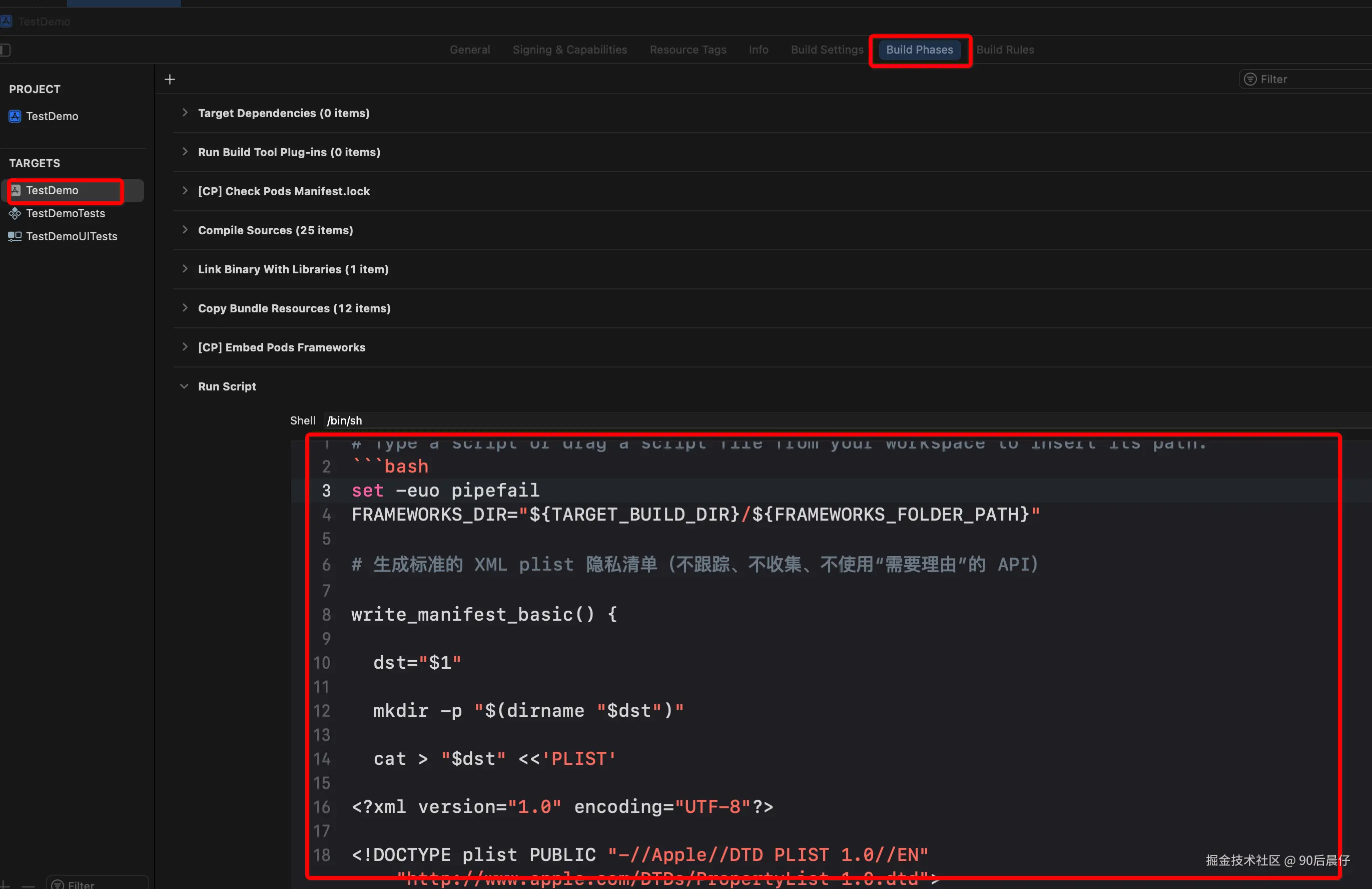The width and height of the screenshot is (1372, 889).
Task: Expand Target Dependencies section
Action: pos(185,113)
